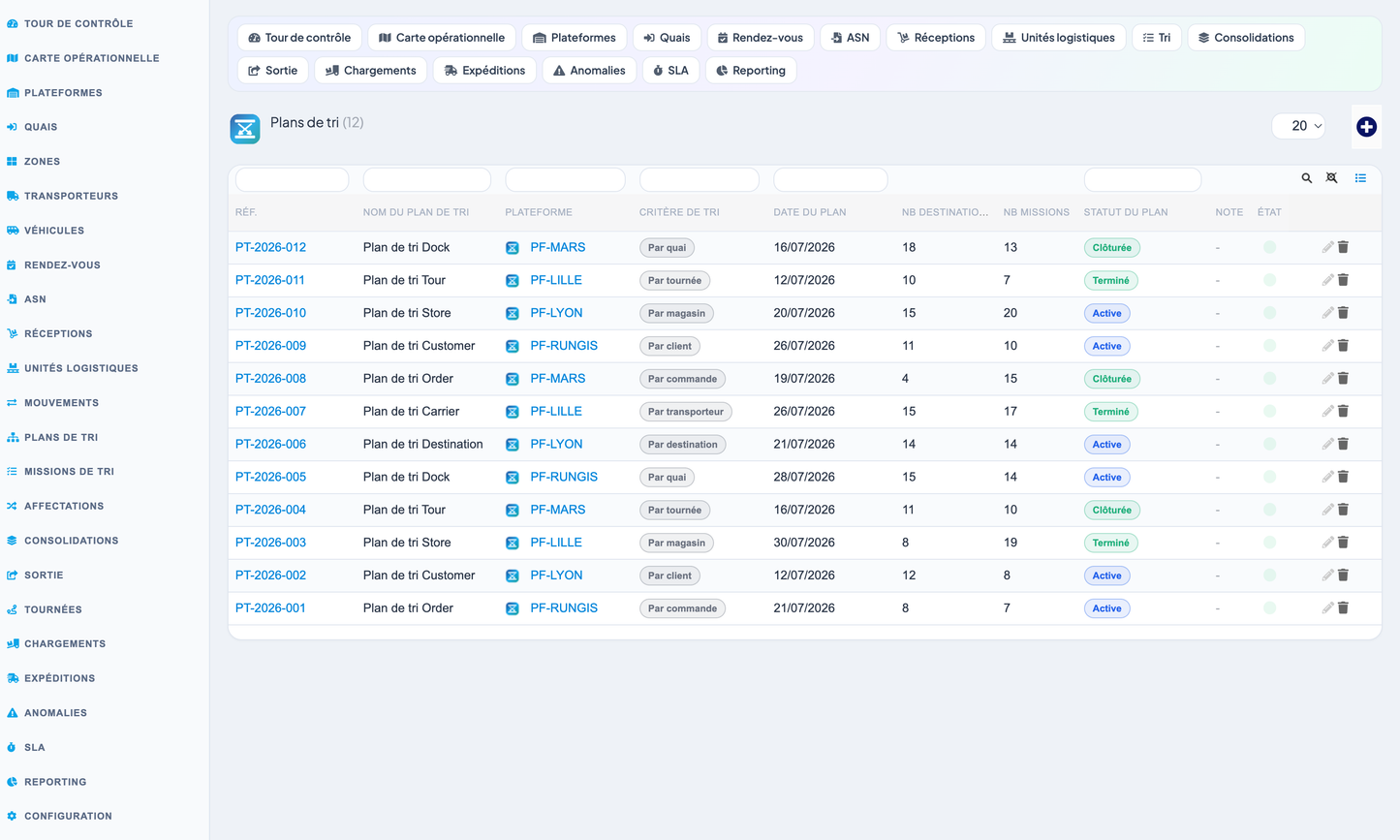The image size is (1400, 840).
Task: Toggle the état indicator for PT-2026-007
Action: tap(1269, 412)
